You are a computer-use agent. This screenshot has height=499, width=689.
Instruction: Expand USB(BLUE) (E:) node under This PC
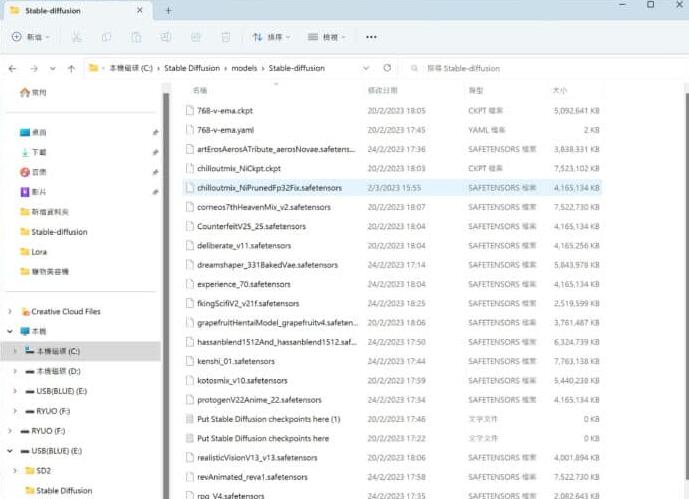15,391
